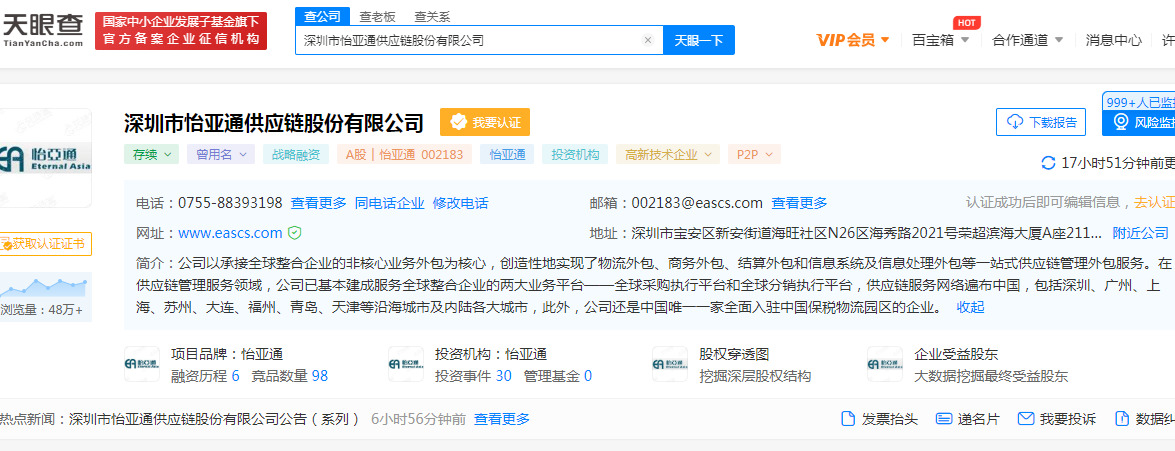This screenshot has height=451, width=1175.
Task: Click the 投资机构 logo icon in stats row
Action: point(406,364)
